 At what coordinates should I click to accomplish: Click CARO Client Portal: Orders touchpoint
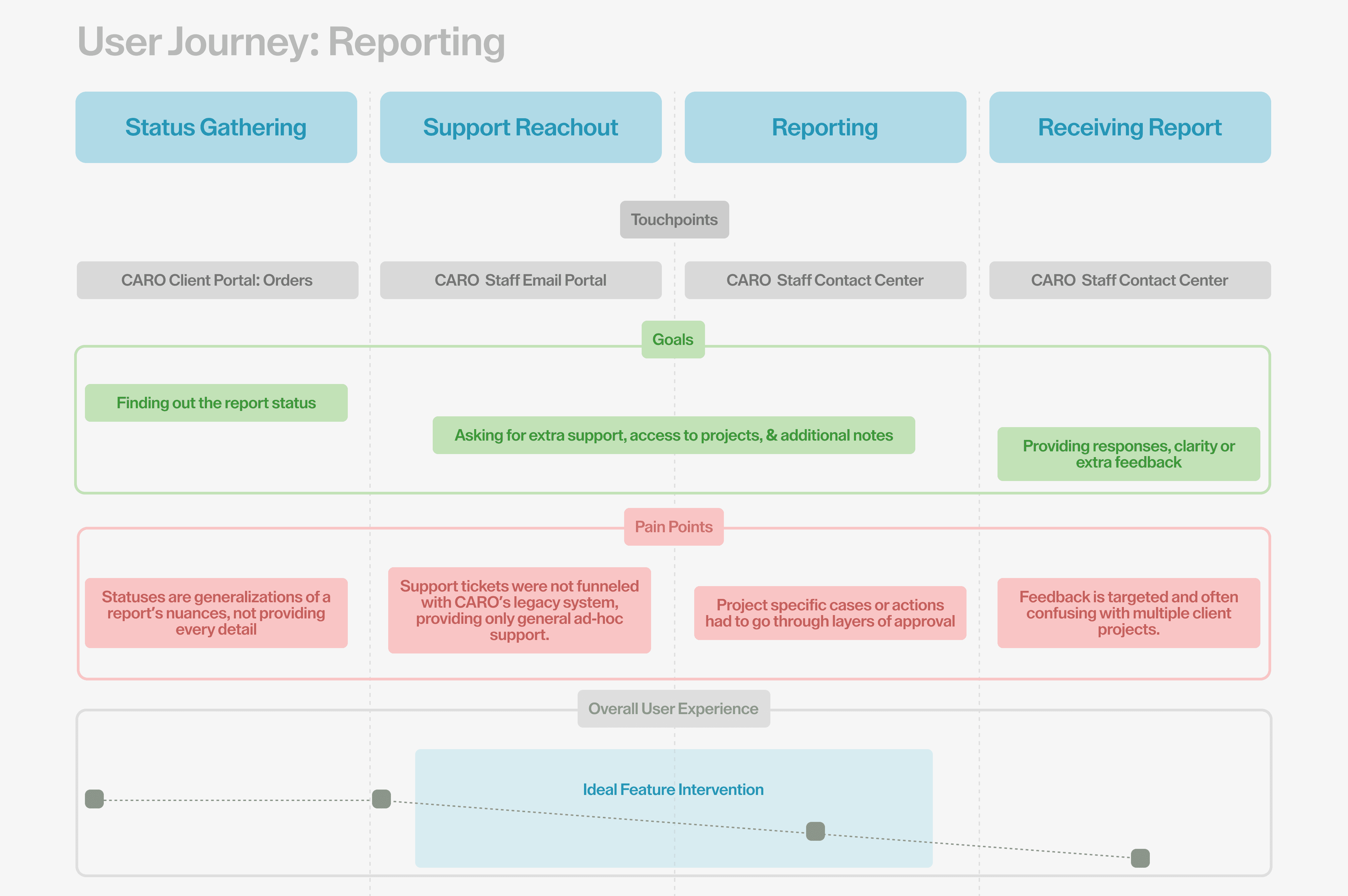(x=217, y=280)
